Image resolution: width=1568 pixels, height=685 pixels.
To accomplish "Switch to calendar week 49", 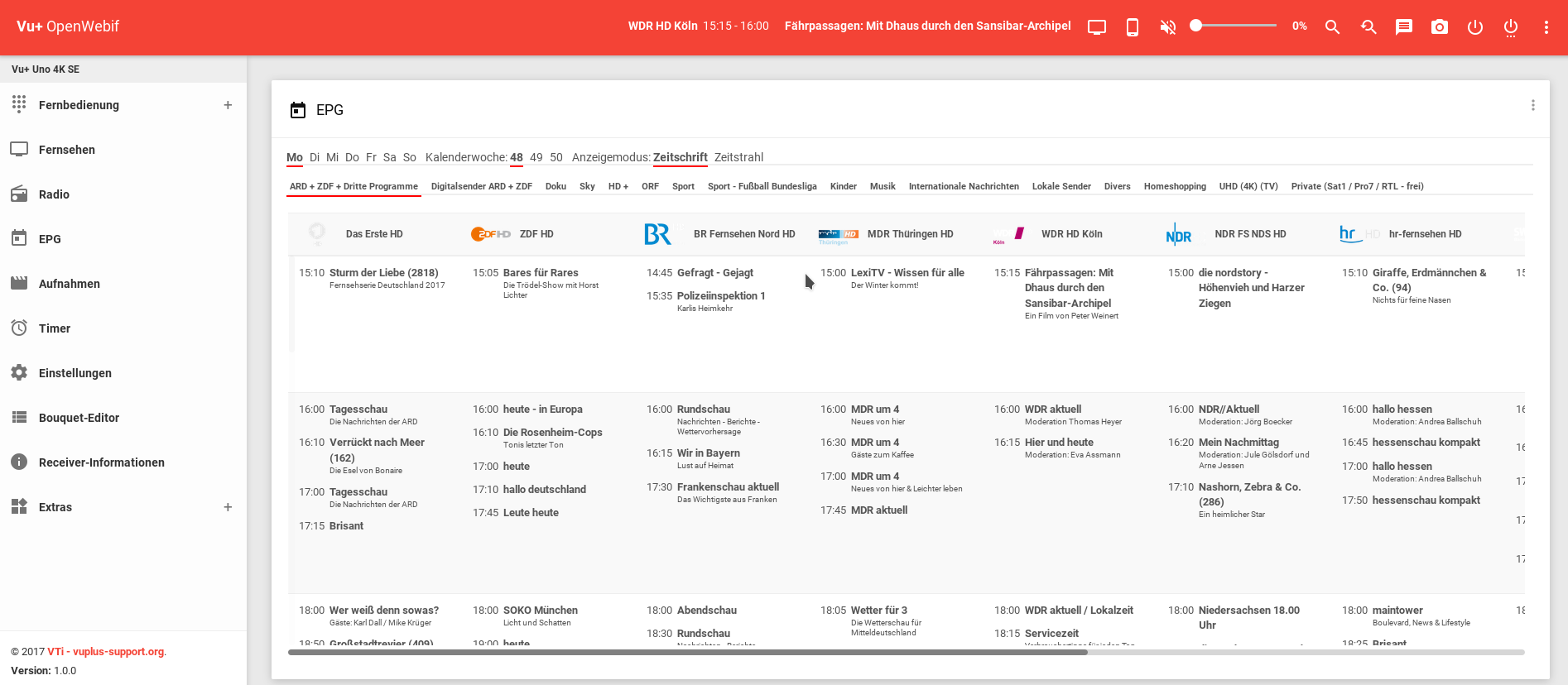I will coord(536,157).
